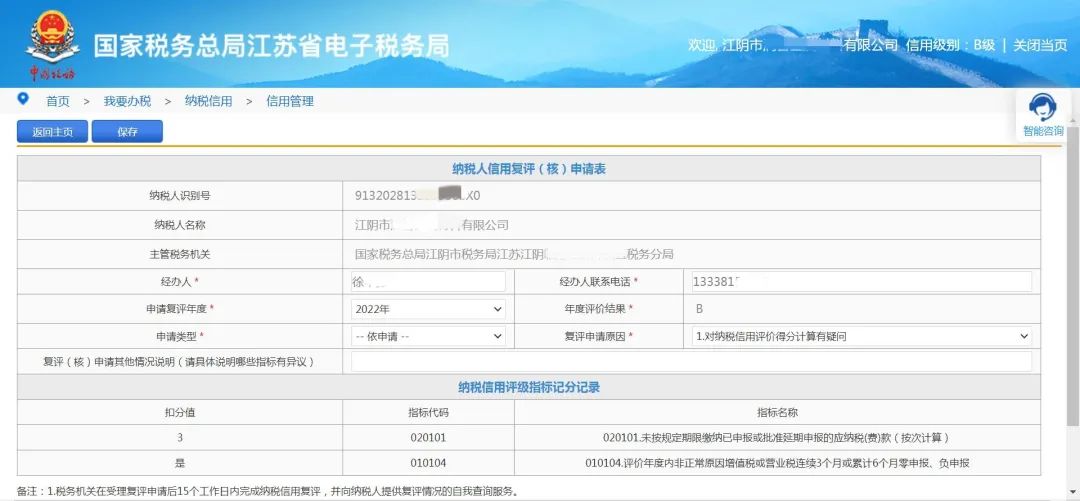1080x501 pixels.
Task: Open the 智能咨询 assistant icon
Action: [x=1043, y=114]
